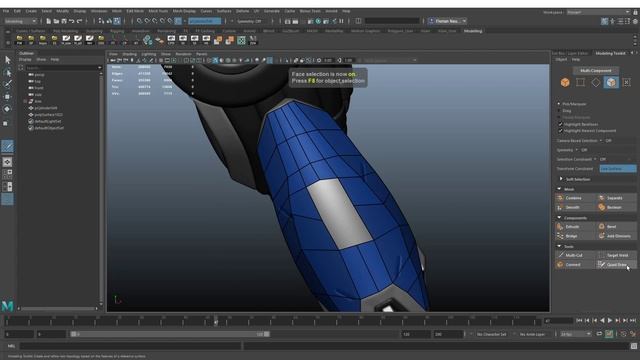Switch to Face selection mode icon
The width and height of the screenshot is (640, 360).
[611, 82]
